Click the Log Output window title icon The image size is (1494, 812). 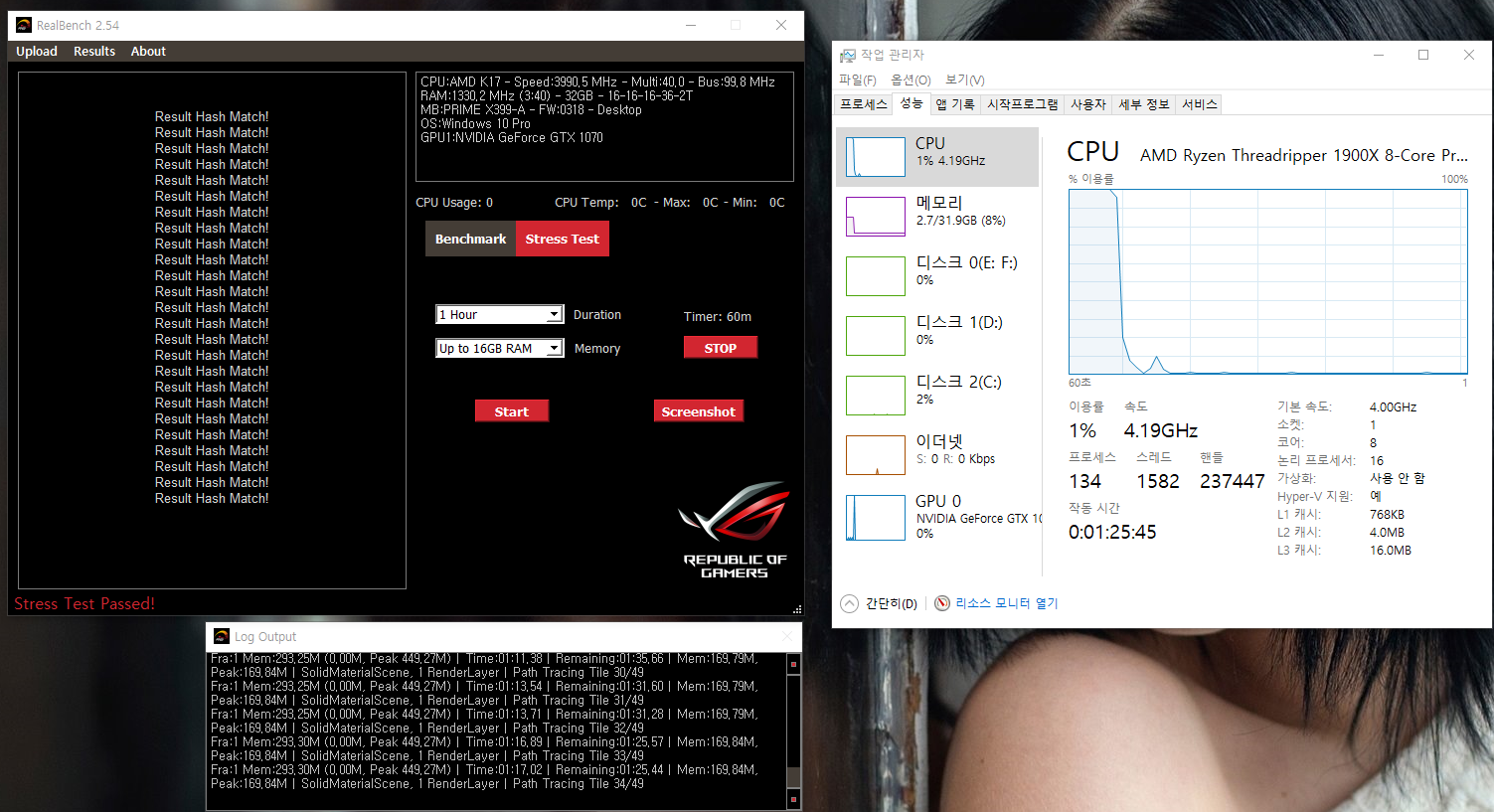click(221, 636)
